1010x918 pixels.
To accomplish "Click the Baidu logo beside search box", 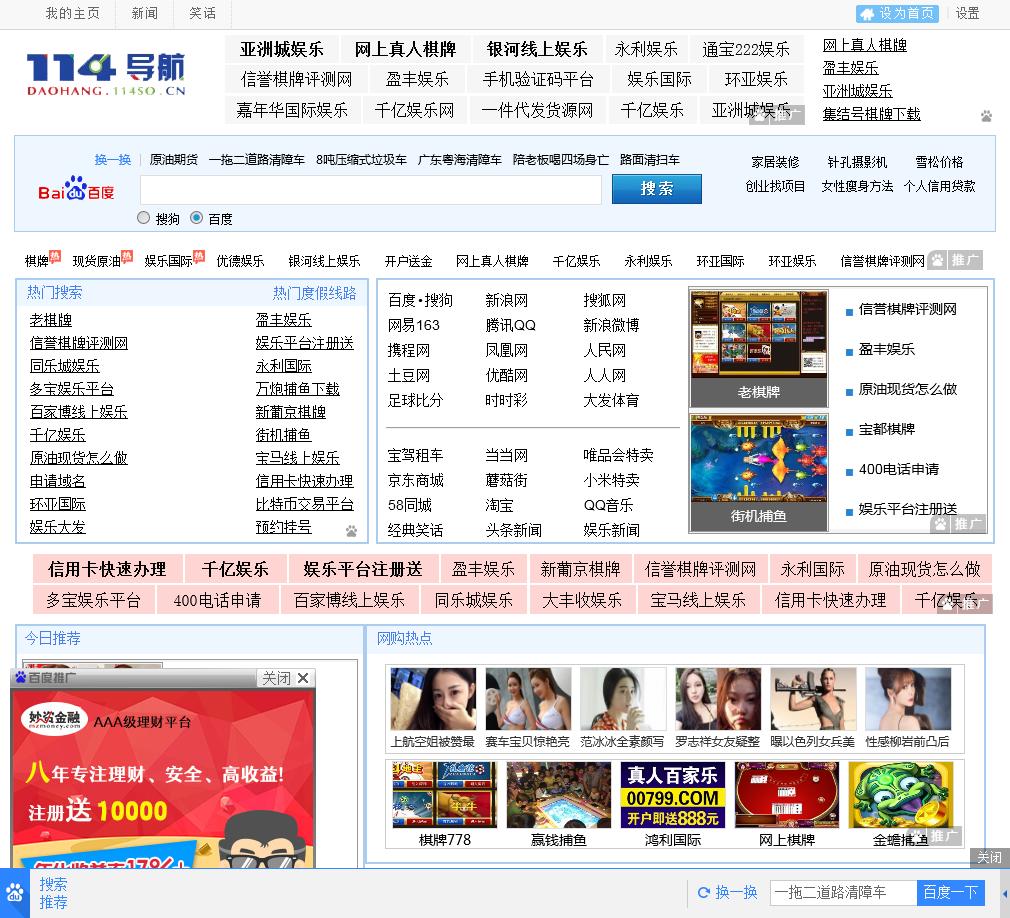I will pos(76,189).
